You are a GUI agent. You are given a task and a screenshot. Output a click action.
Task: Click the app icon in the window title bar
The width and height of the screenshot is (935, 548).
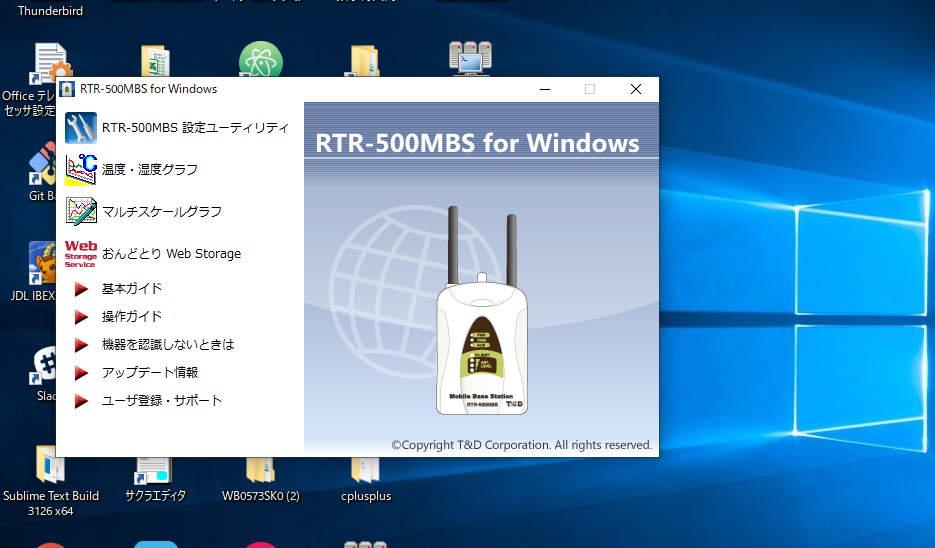click(68, 89)
